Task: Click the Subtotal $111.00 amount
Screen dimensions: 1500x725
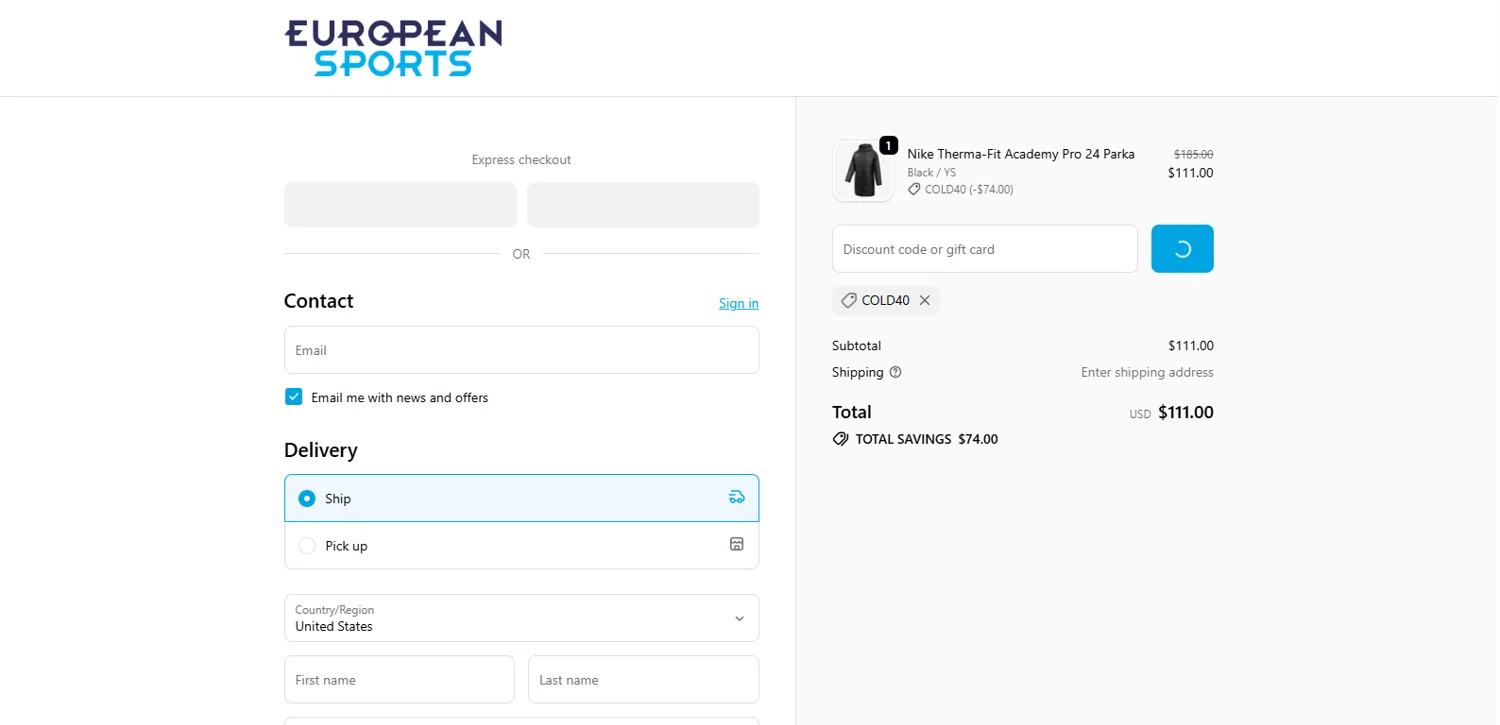Action: click(1191, 346)
